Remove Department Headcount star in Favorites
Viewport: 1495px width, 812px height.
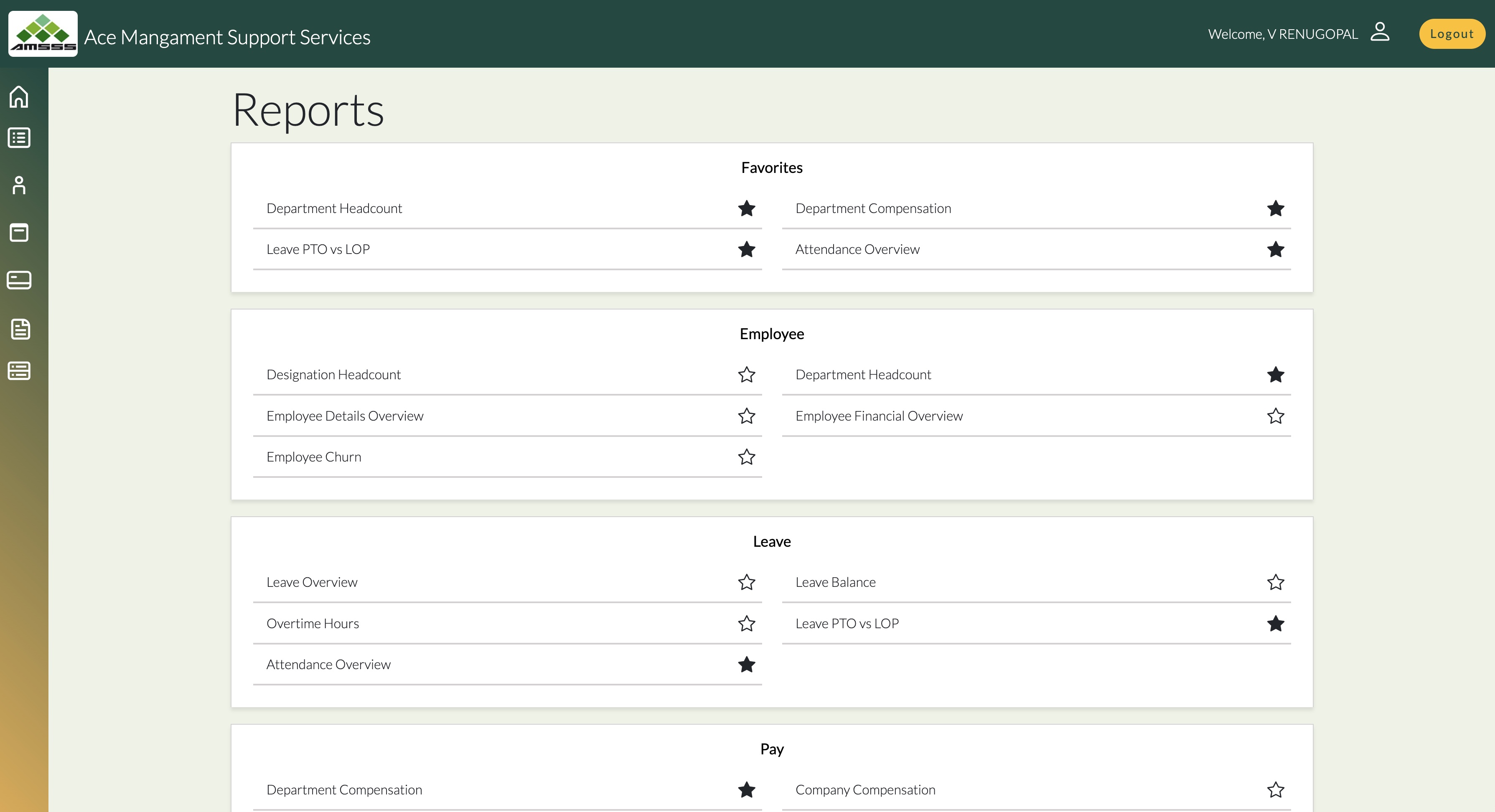[x=746, y=209]
